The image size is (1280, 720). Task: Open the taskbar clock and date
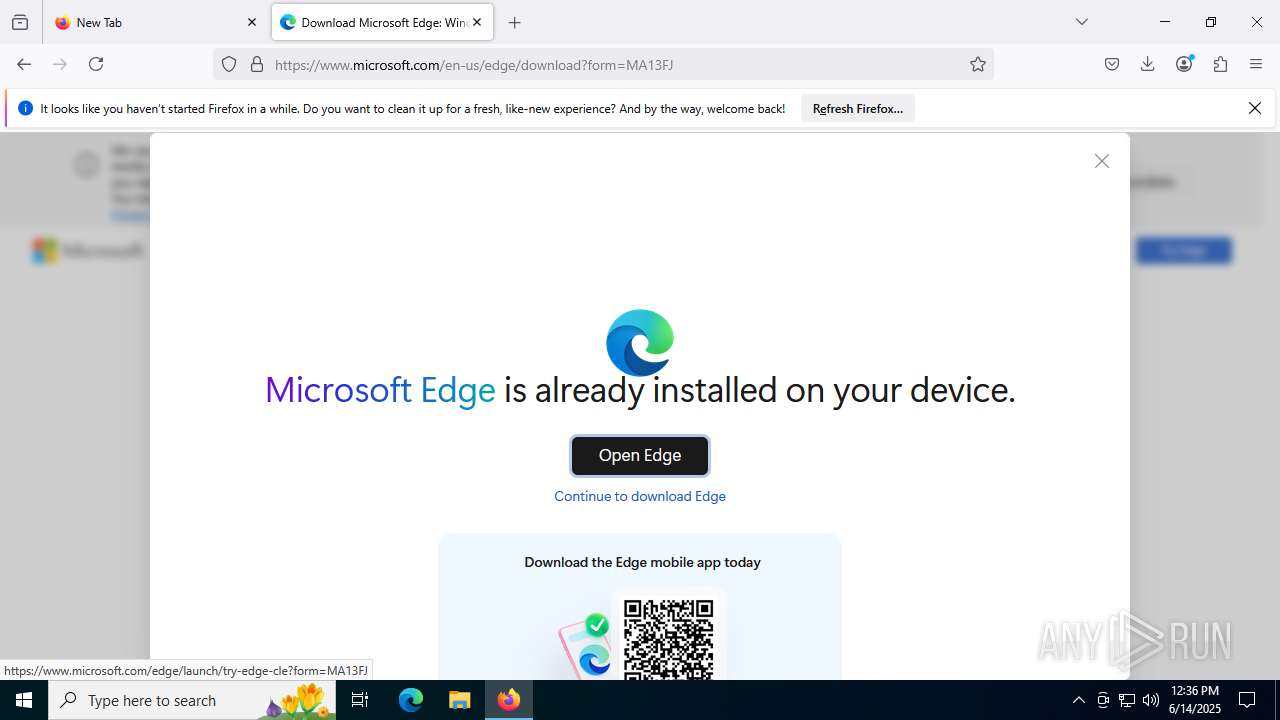click(1195, 700)
